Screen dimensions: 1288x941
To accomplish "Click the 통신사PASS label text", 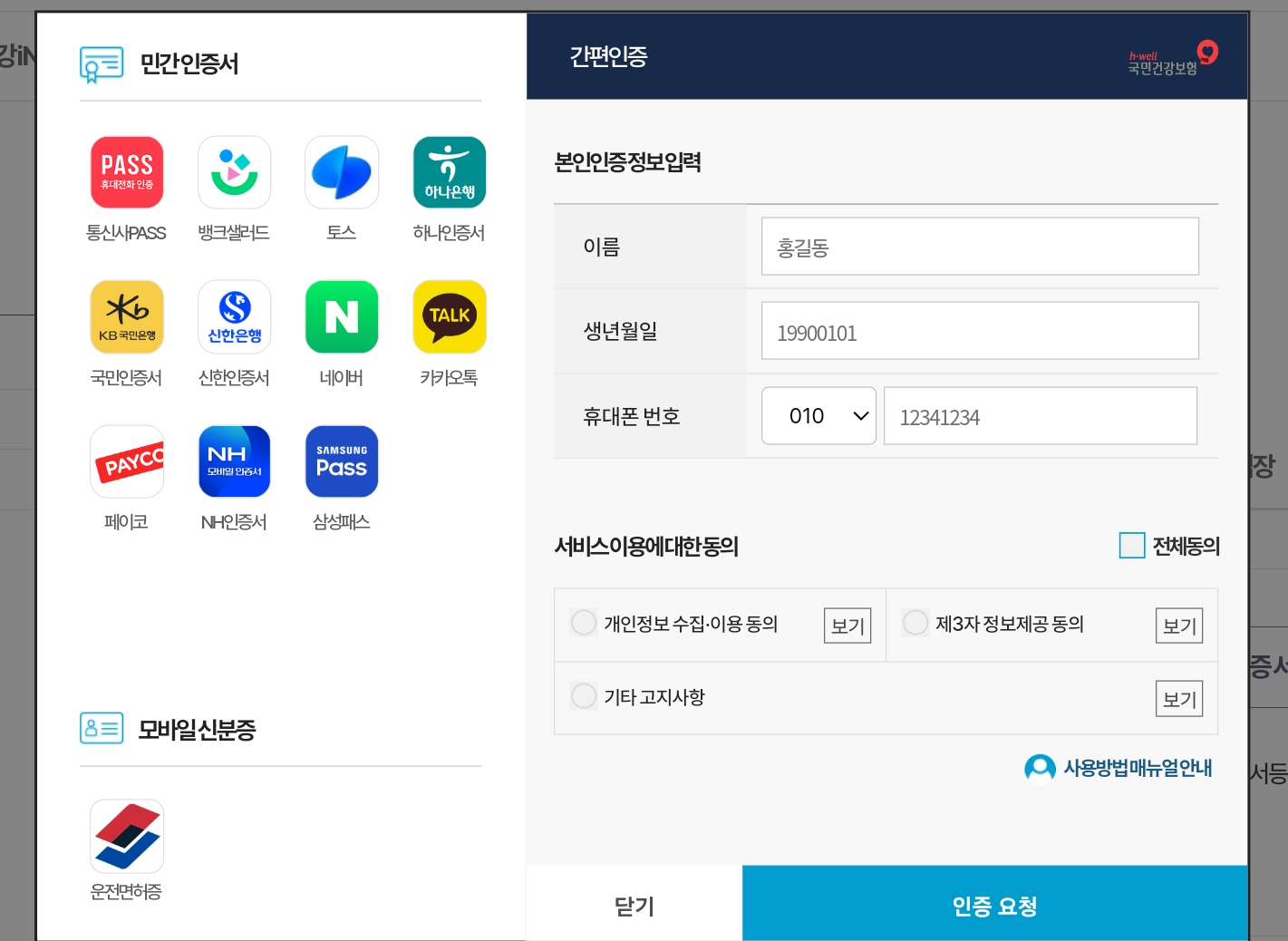I will [126, 233].
